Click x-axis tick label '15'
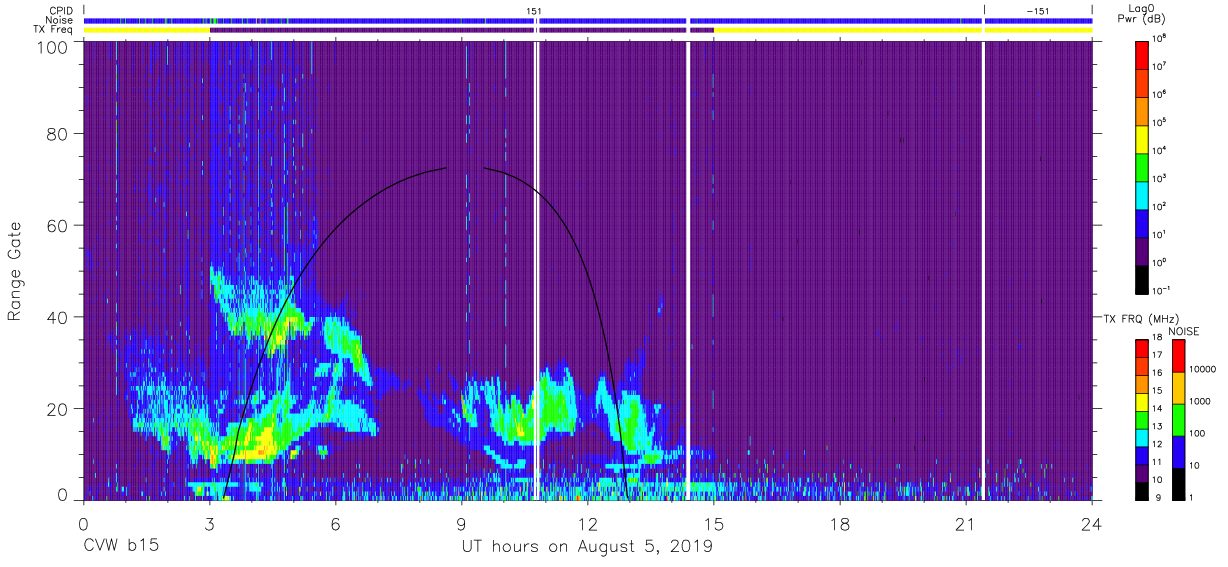Image resolution: width=1228 pixels, height=567 pixels. pos(714,525)
